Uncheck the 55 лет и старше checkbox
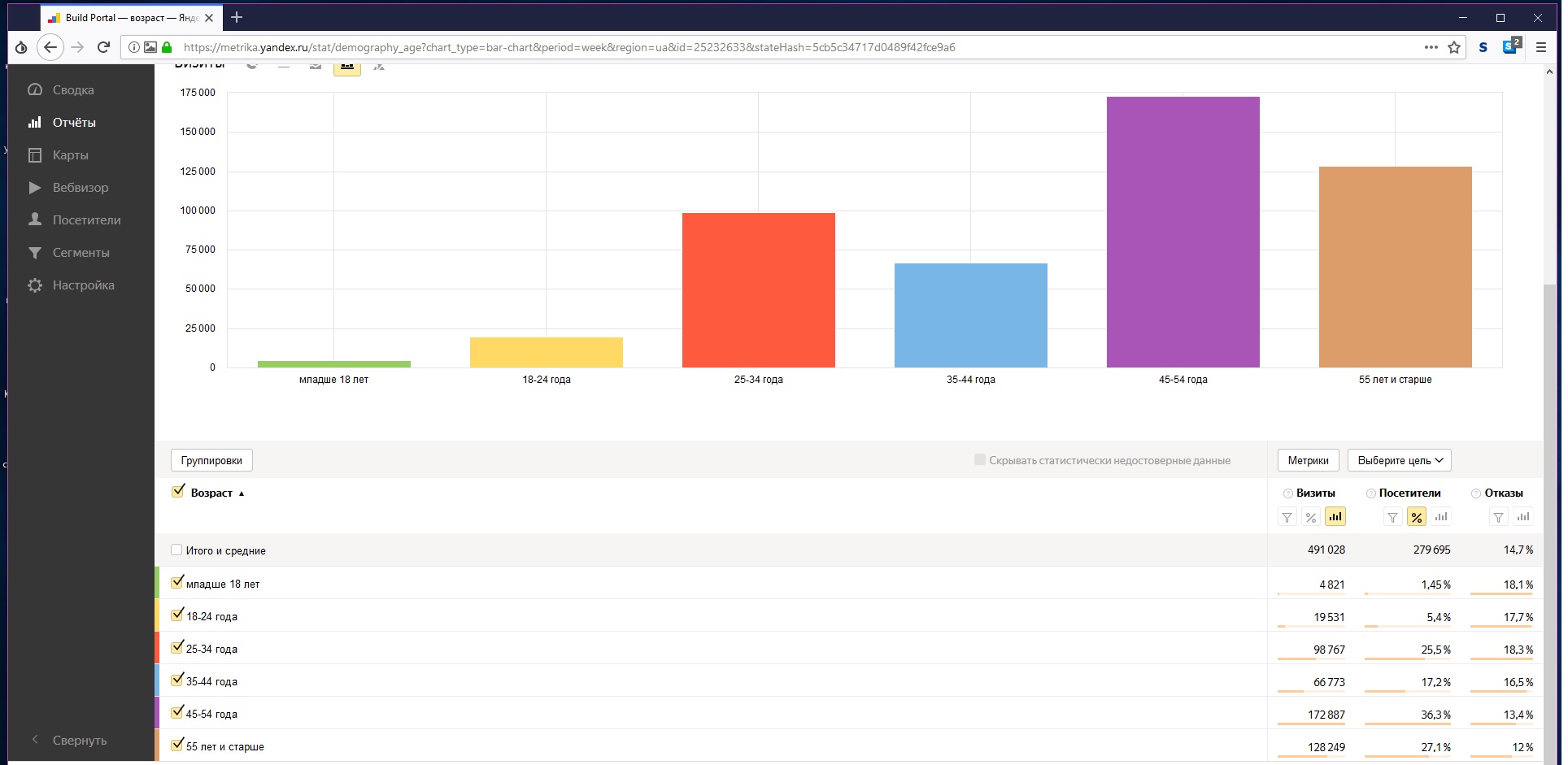 click(177, 745)
